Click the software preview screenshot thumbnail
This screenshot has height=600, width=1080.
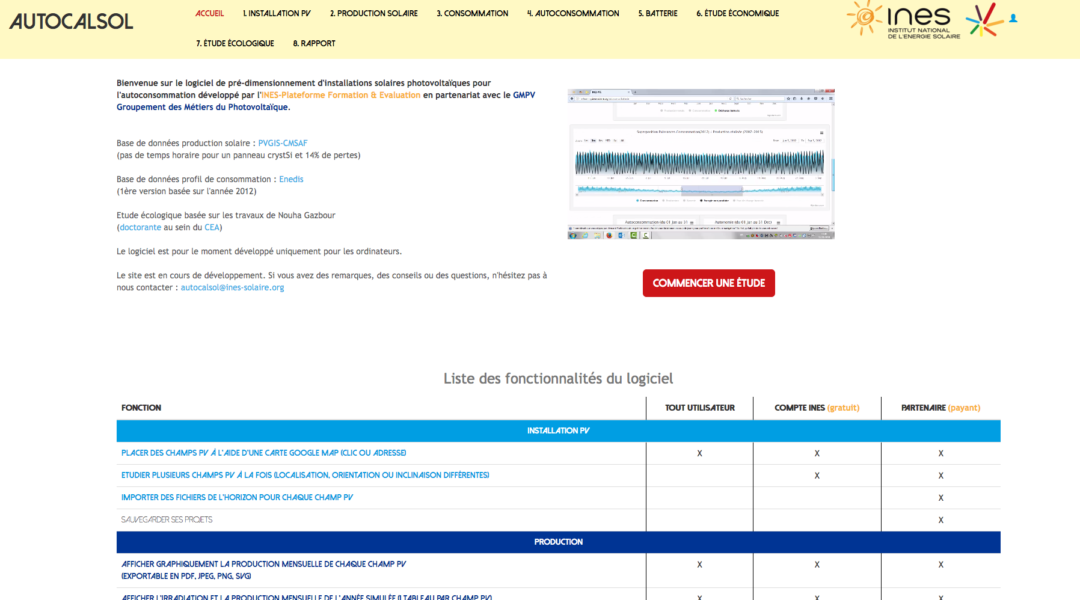click(x=701, y=164)
